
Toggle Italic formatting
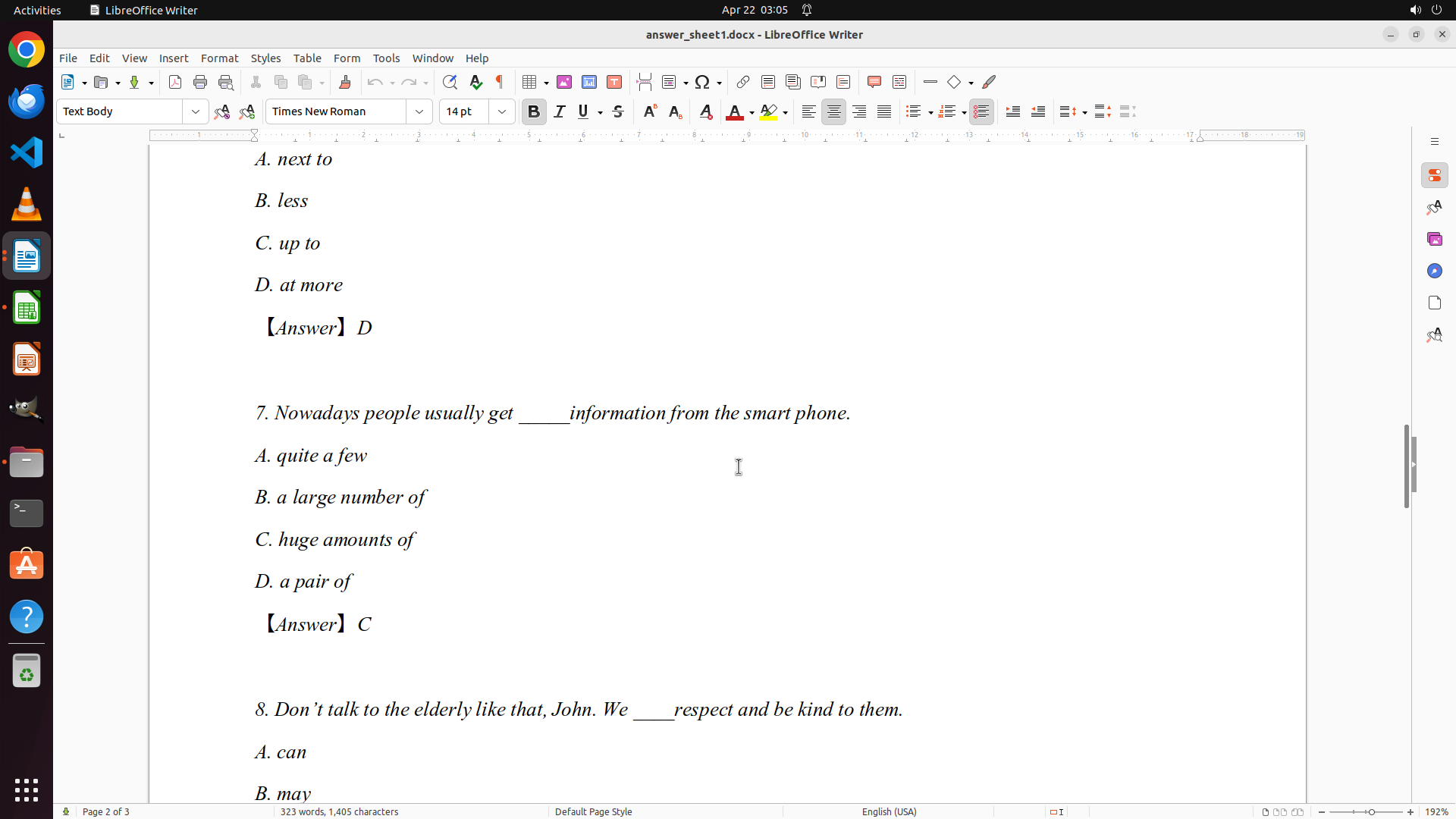tap(560, 111)
